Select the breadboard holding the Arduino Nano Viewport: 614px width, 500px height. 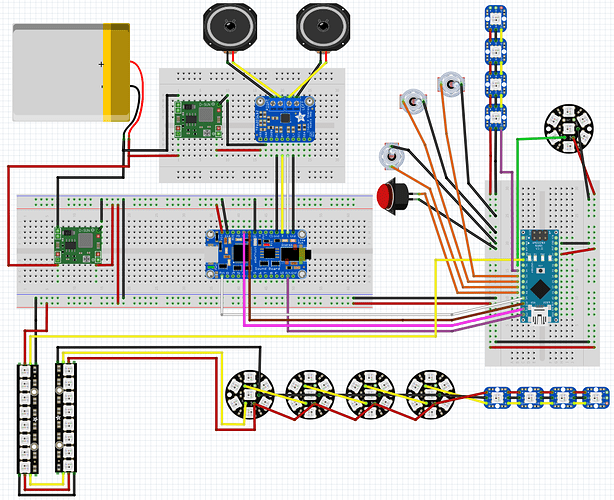pyautogui.click(x=542, y=273)
